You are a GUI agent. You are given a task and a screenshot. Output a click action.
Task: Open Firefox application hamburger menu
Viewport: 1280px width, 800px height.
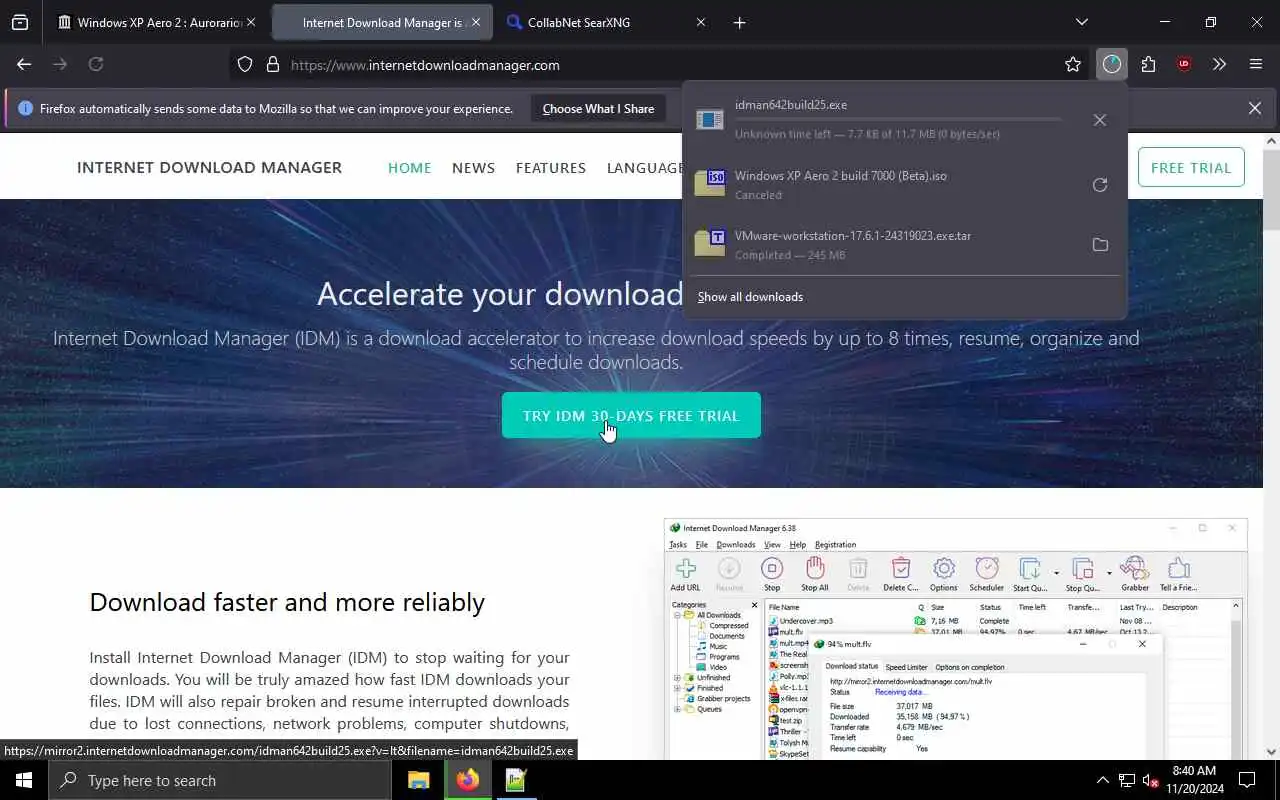1256,64
